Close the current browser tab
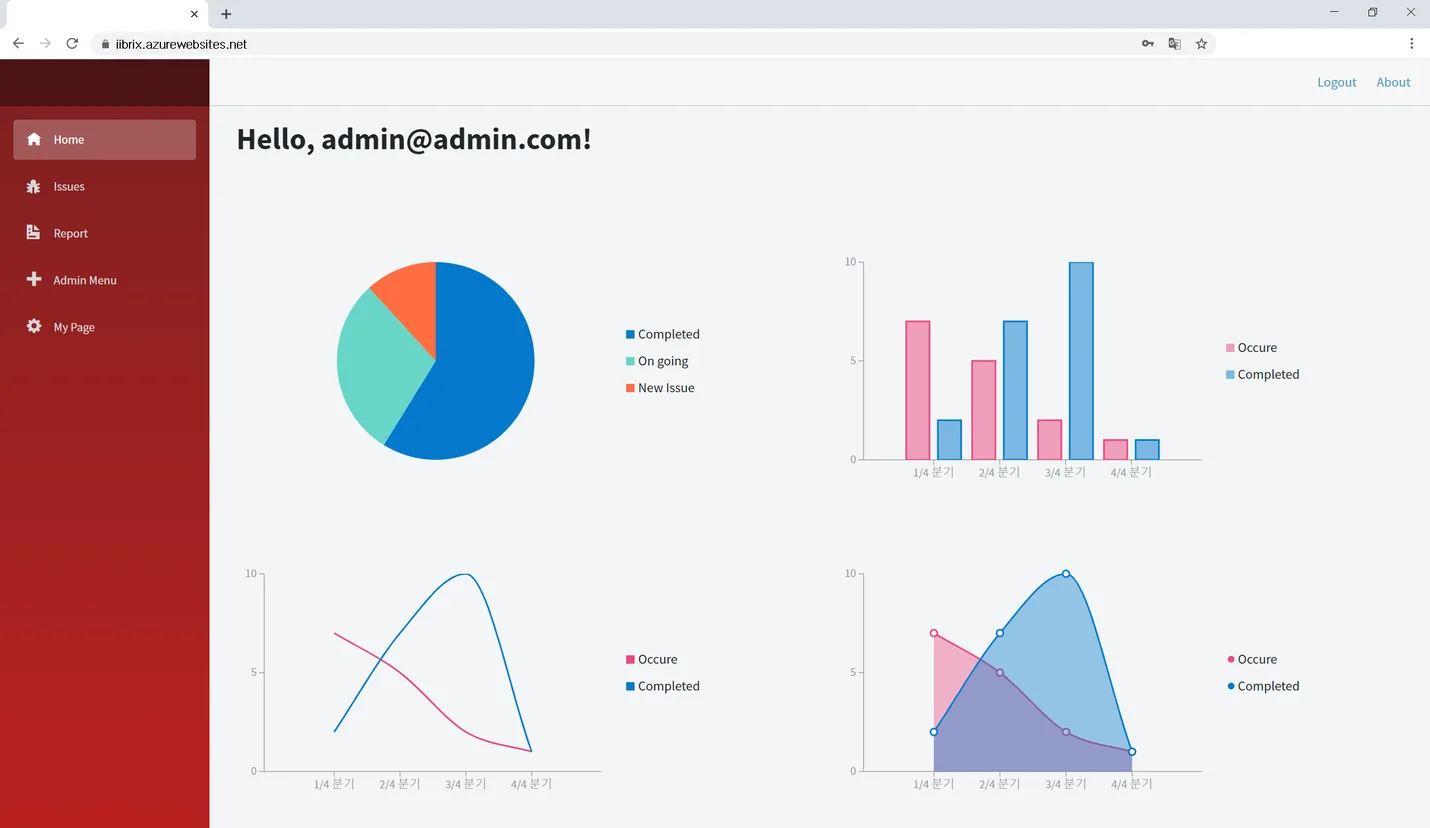The height and width of the screenshot is (828, 1430). click(194, 14)
